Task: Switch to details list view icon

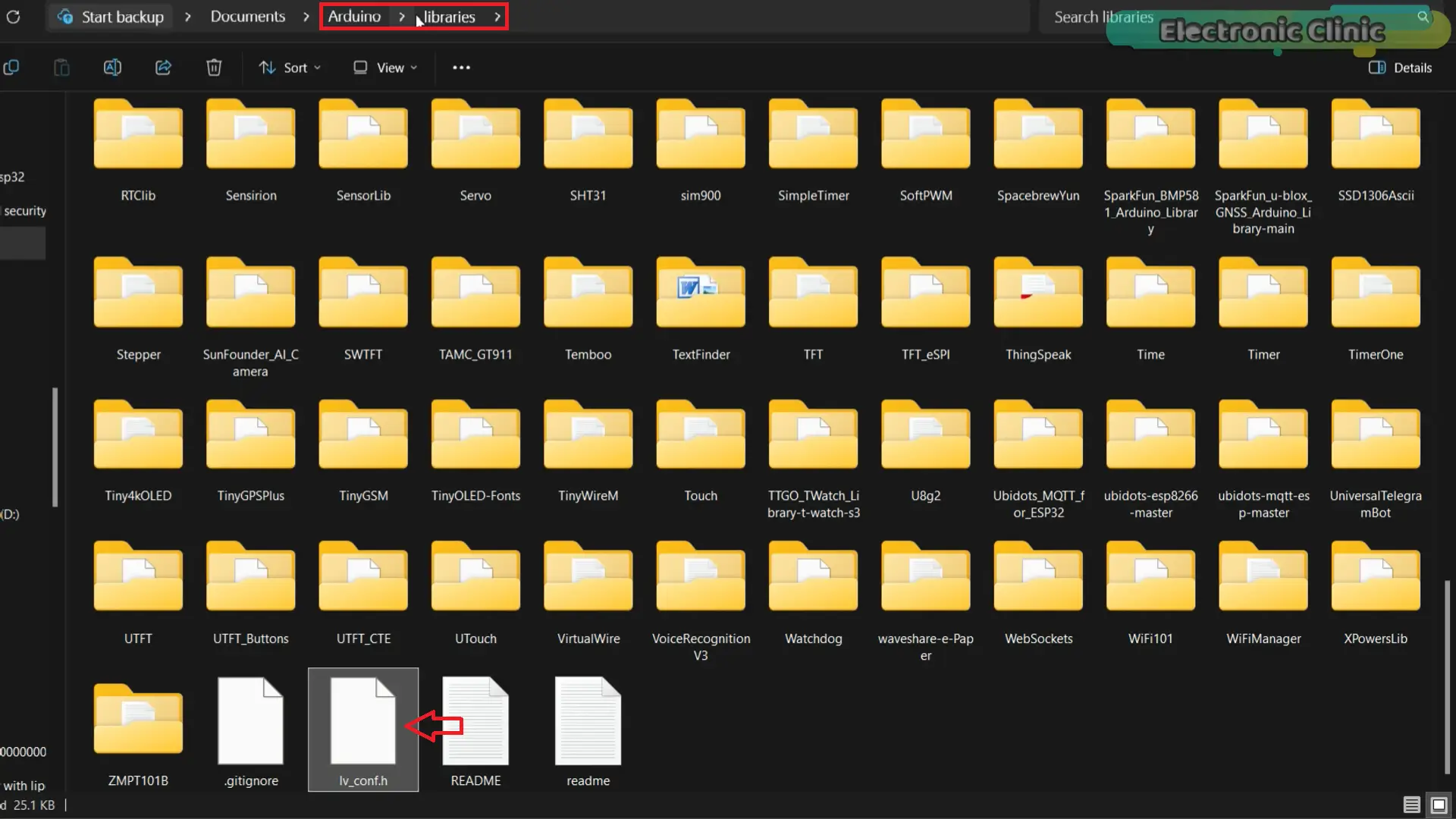Action: point(1411,805)
